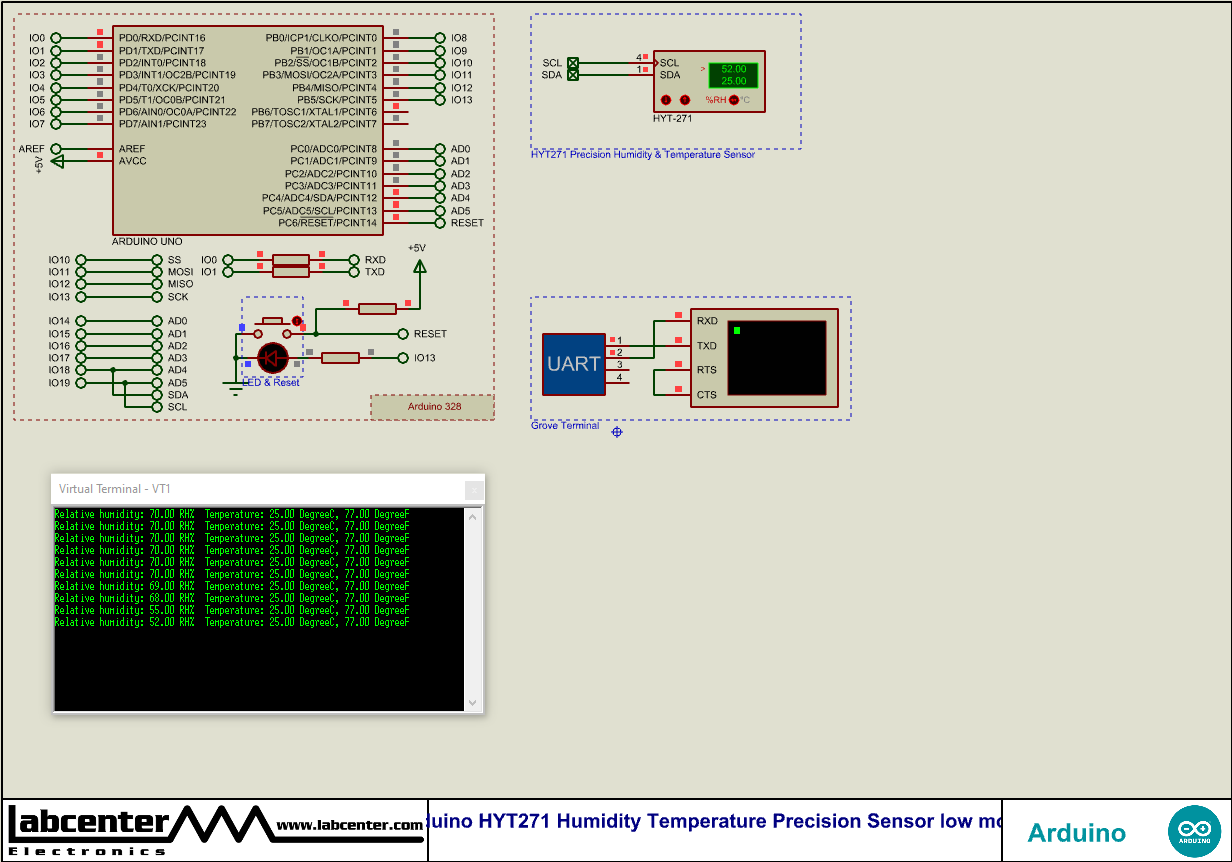Click the crosshair marker near Grove Terminal label
The width and height of the screenshot is (1232, 862).
(x=616, y=432)
